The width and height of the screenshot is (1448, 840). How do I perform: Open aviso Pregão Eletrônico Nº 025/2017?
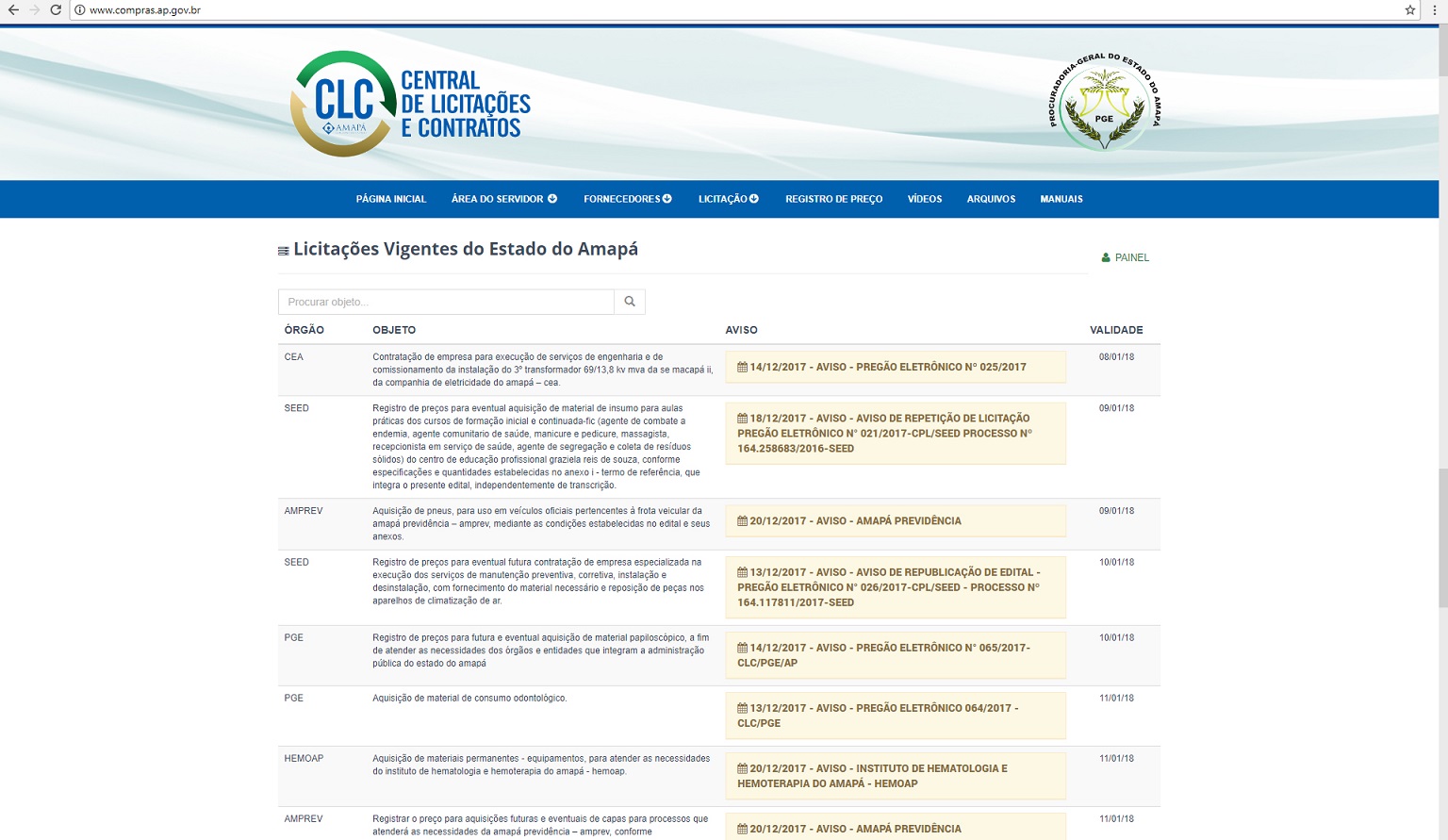tap(896, 367)
